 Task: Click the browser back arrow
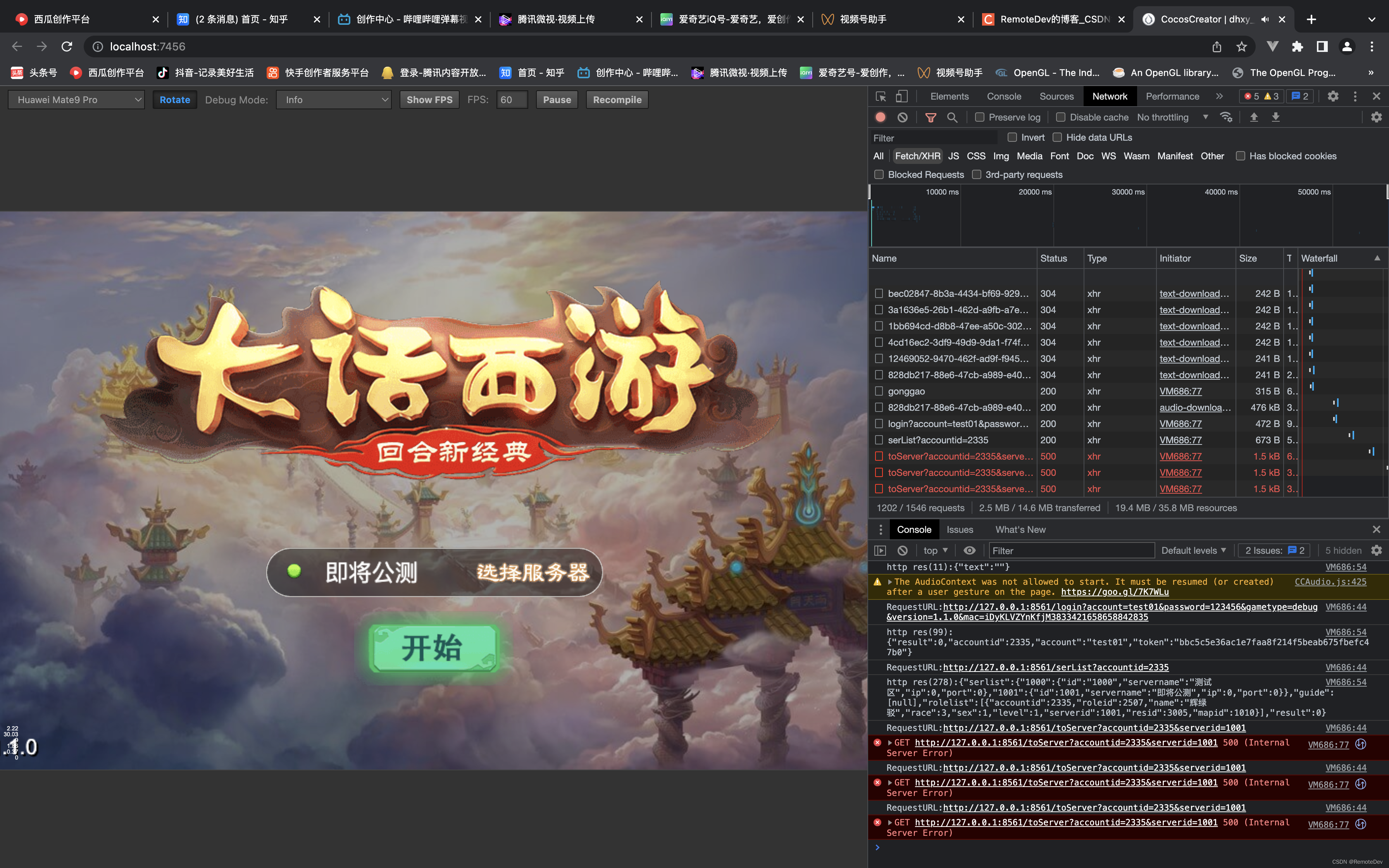pyautogui.click(x=17, y=46)
